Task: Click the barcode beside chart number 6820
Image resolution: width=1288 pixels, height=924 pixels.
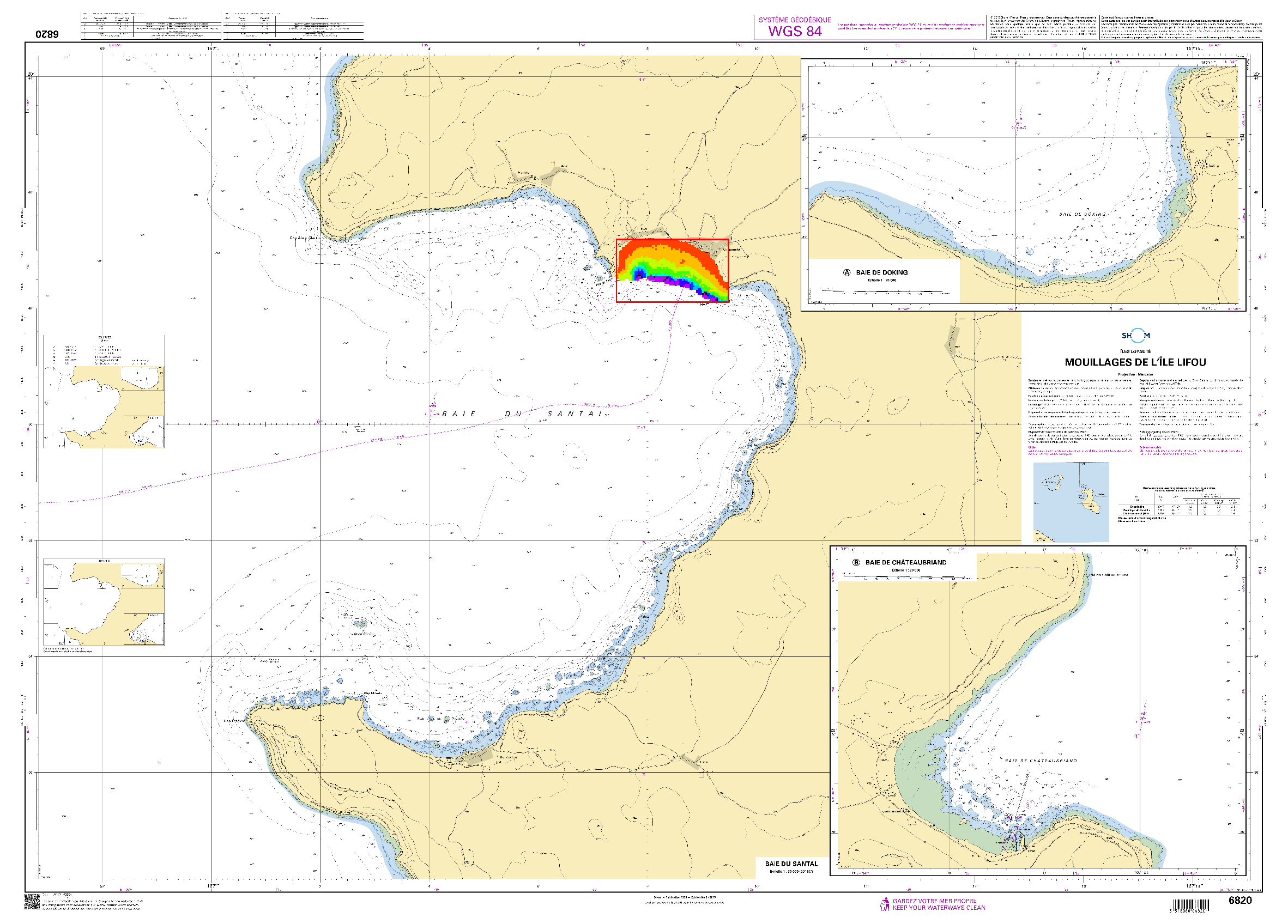Action: [x=1192, y=905]
